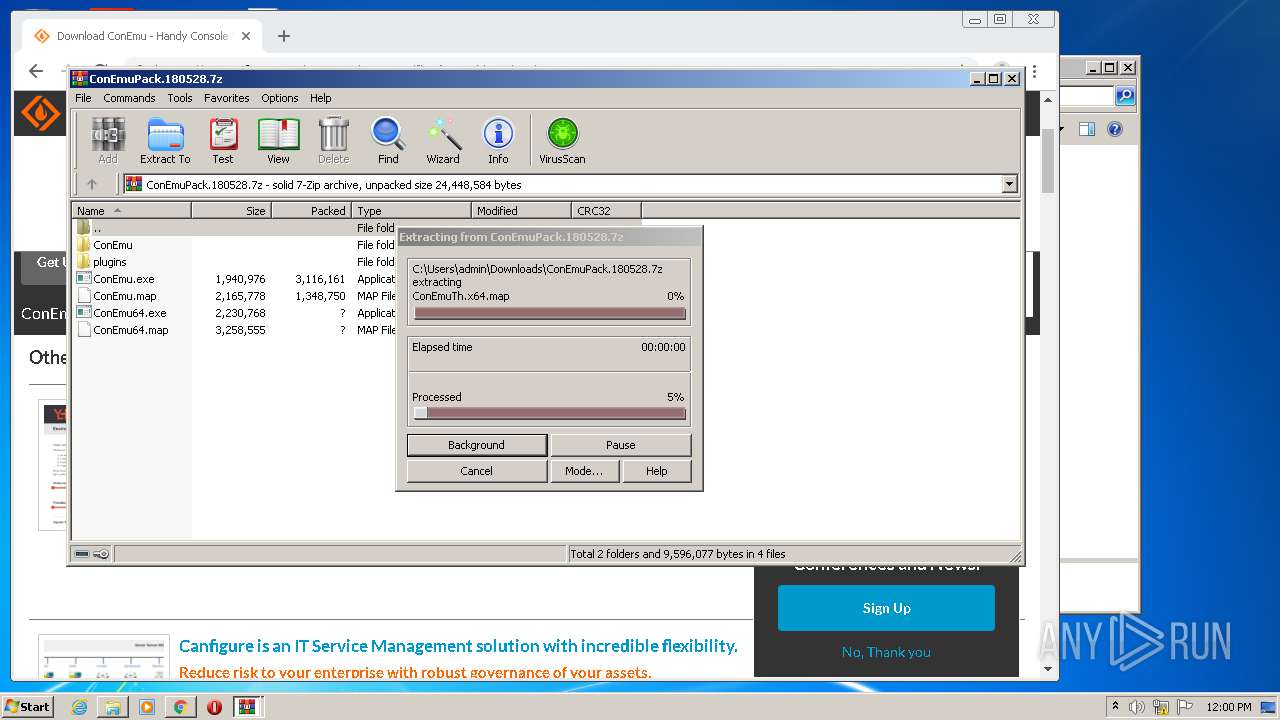This screenshot has width=1280, height=720.
Task: Click the VirusScan bug icon
Action: coord(562,140)
